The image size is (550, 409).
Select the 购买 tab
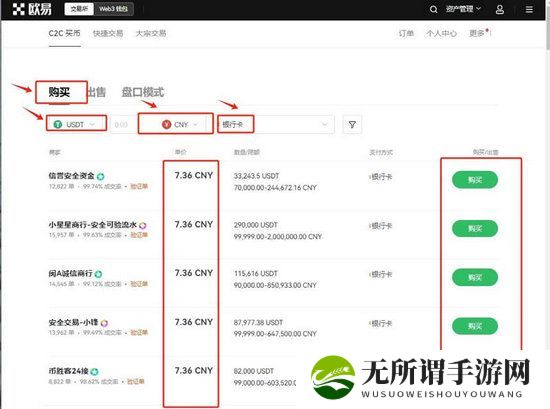pyautogui.click(x=59, y=92)
